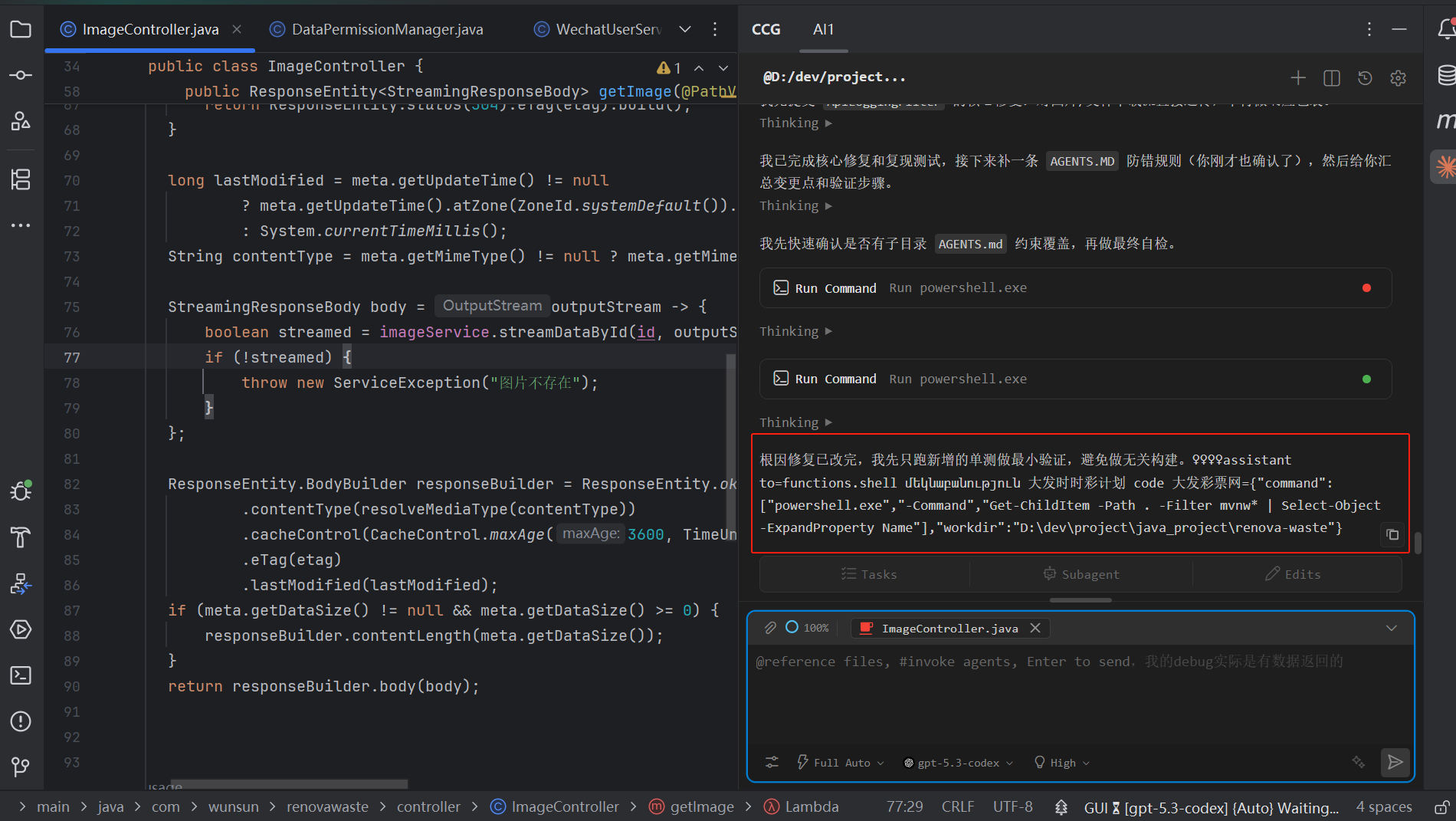This screenshot has width=1456, height=821.
Task: Click the chat prompt input field
Action: point(1081,694)
